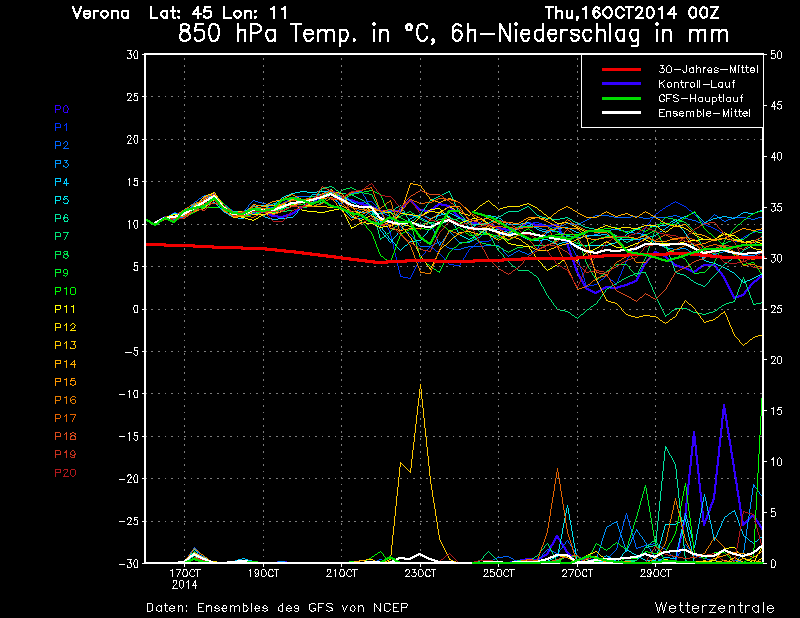This screenshot has width=800, height=618.
Task: Select the P5 ensemble member label
Action: coord(62,200)
